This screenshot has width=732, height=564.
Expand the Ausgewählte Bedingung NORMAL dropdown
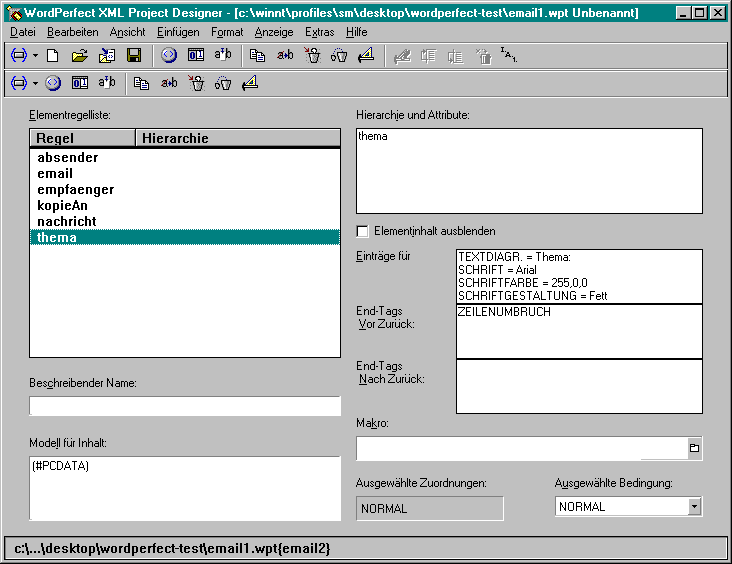click(x=694, y=507)
